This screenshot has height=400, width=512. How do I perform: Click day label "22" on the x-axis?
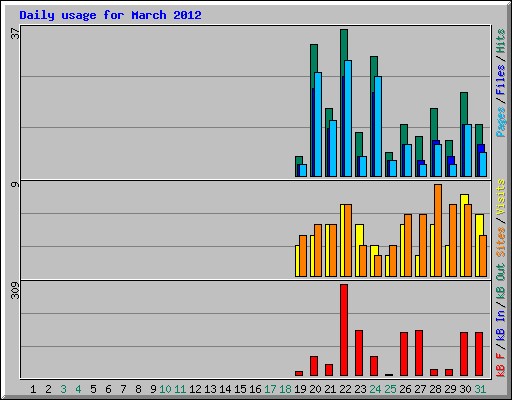click(x=345, y=389)
